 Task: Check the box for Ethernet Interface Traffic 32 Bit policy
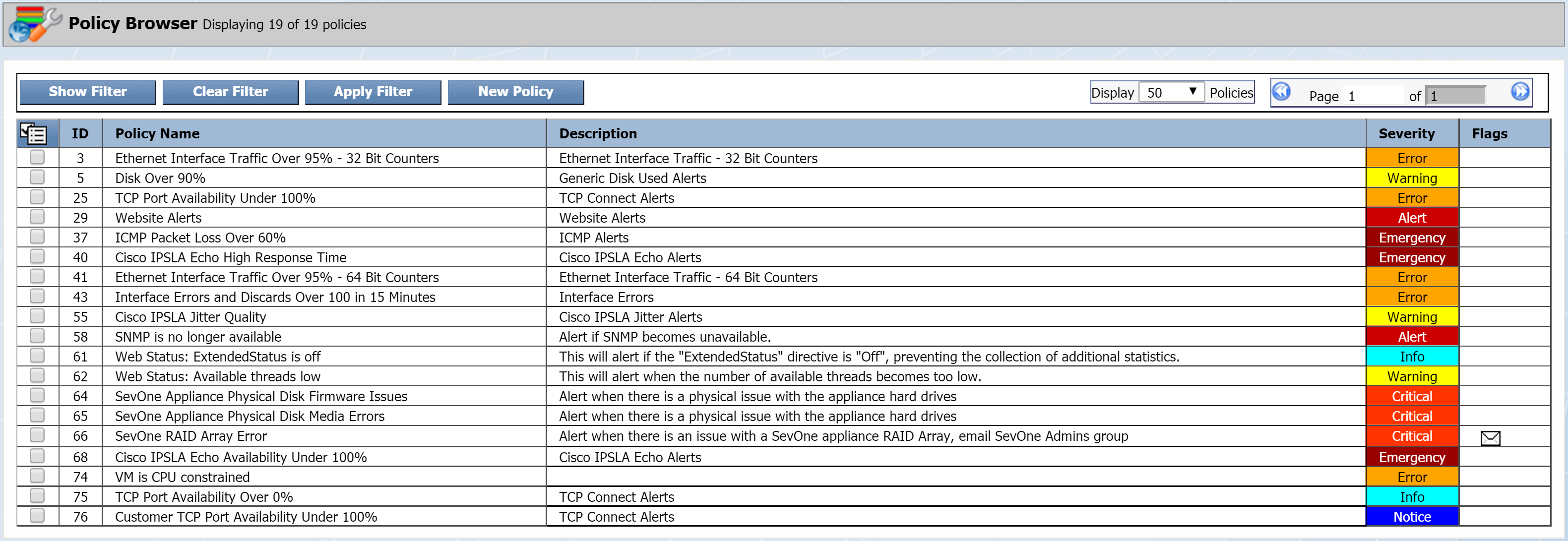tap(37, 158)
